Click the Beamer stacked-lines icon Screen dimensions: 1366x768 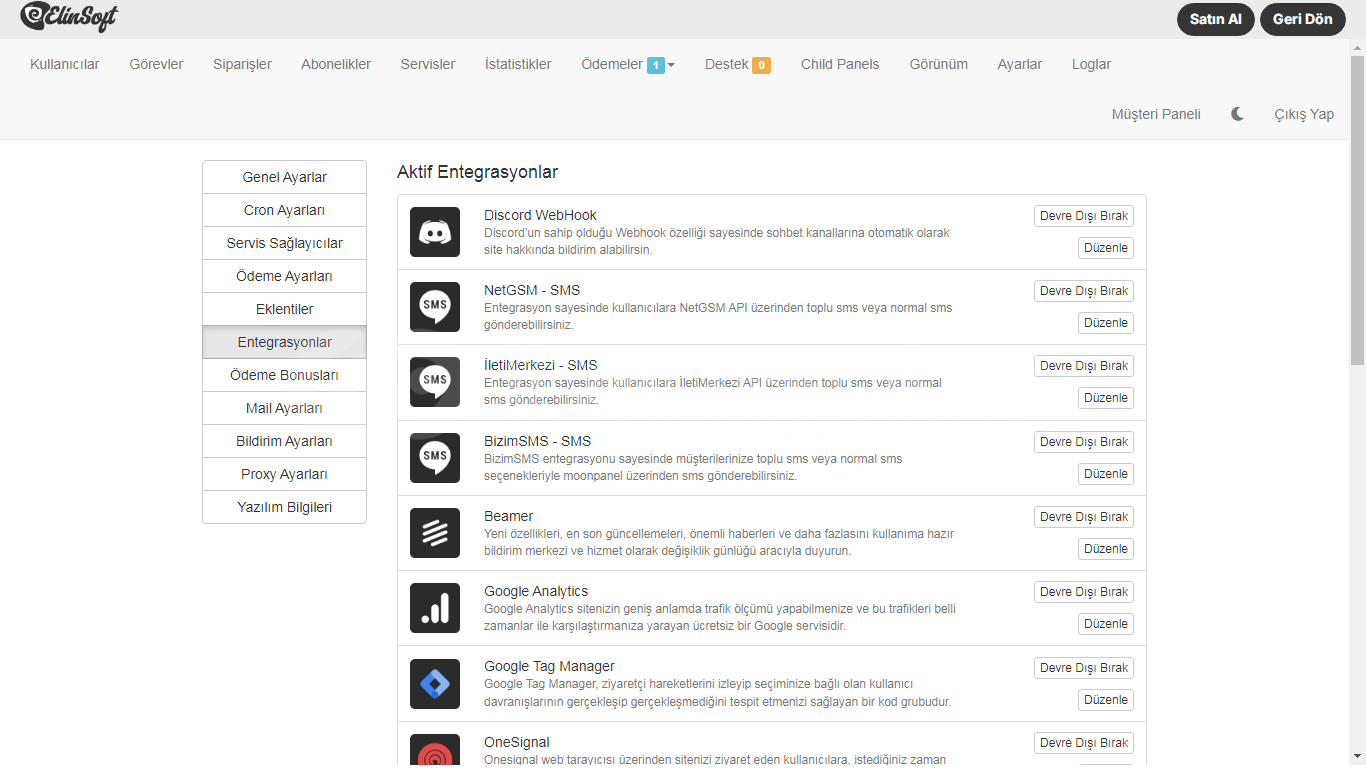pos(435,533)
